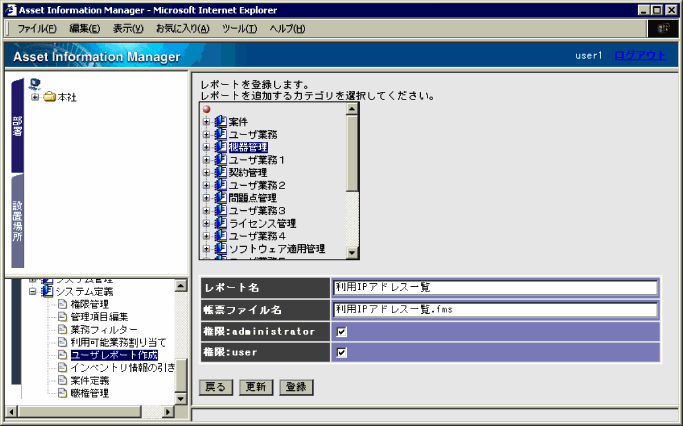Click the category list scroll-down arrow
683x426 pixels.
pyautogui.click(x=352, y=252)
